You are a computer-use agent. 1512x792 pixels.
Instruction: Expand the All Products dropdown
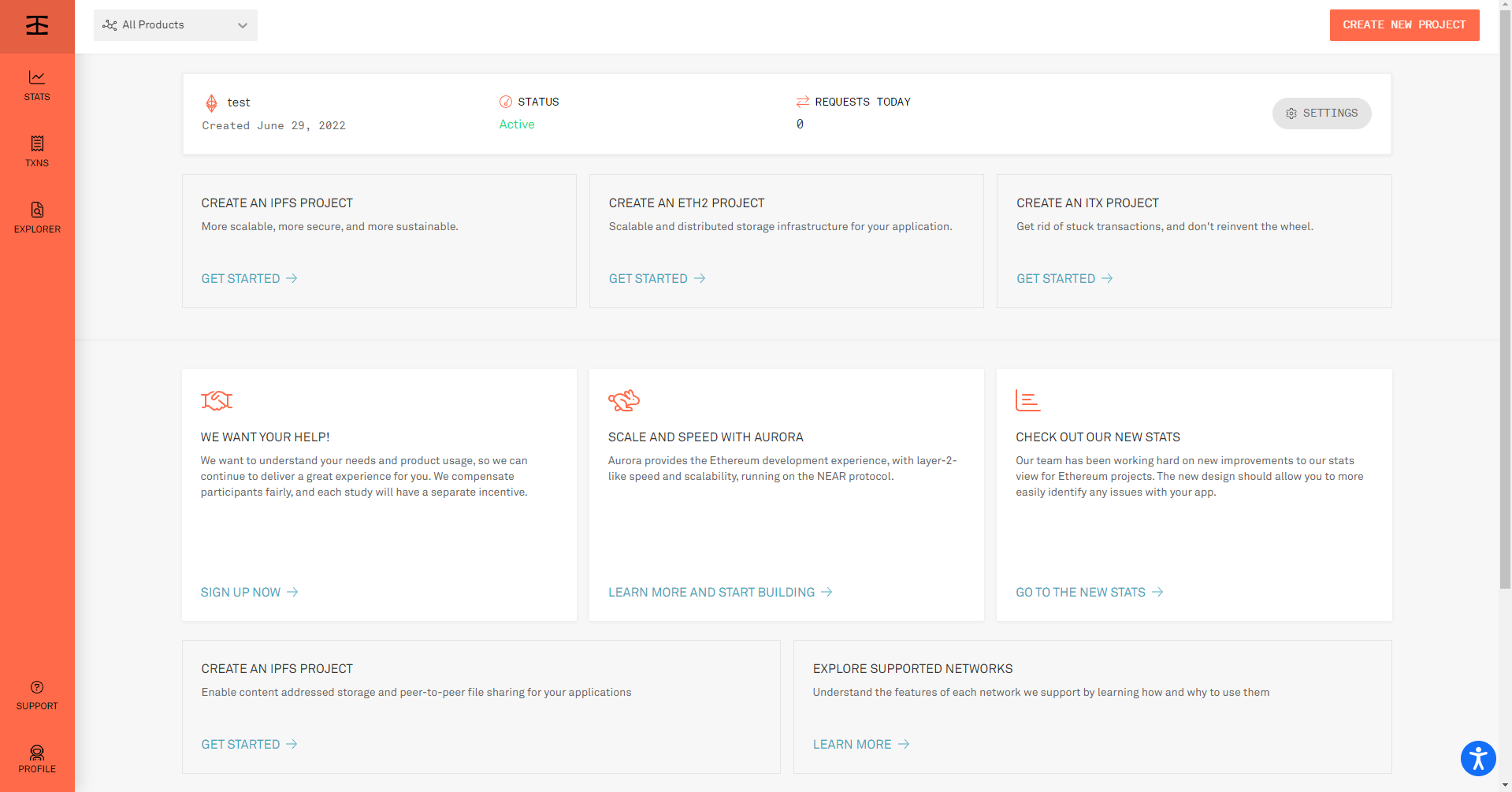[175, 25]
